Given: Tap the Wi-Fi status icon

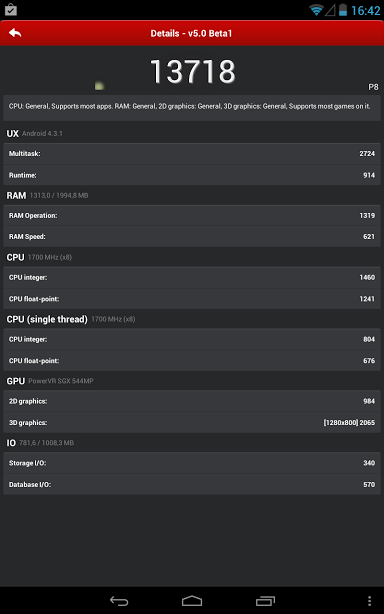Looking at the screenshot, I should [316, 10].
